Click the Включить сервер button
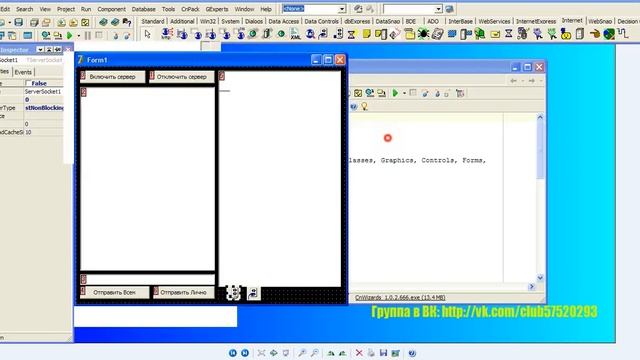This screenshot has height=360, width=640. (112, 77)
